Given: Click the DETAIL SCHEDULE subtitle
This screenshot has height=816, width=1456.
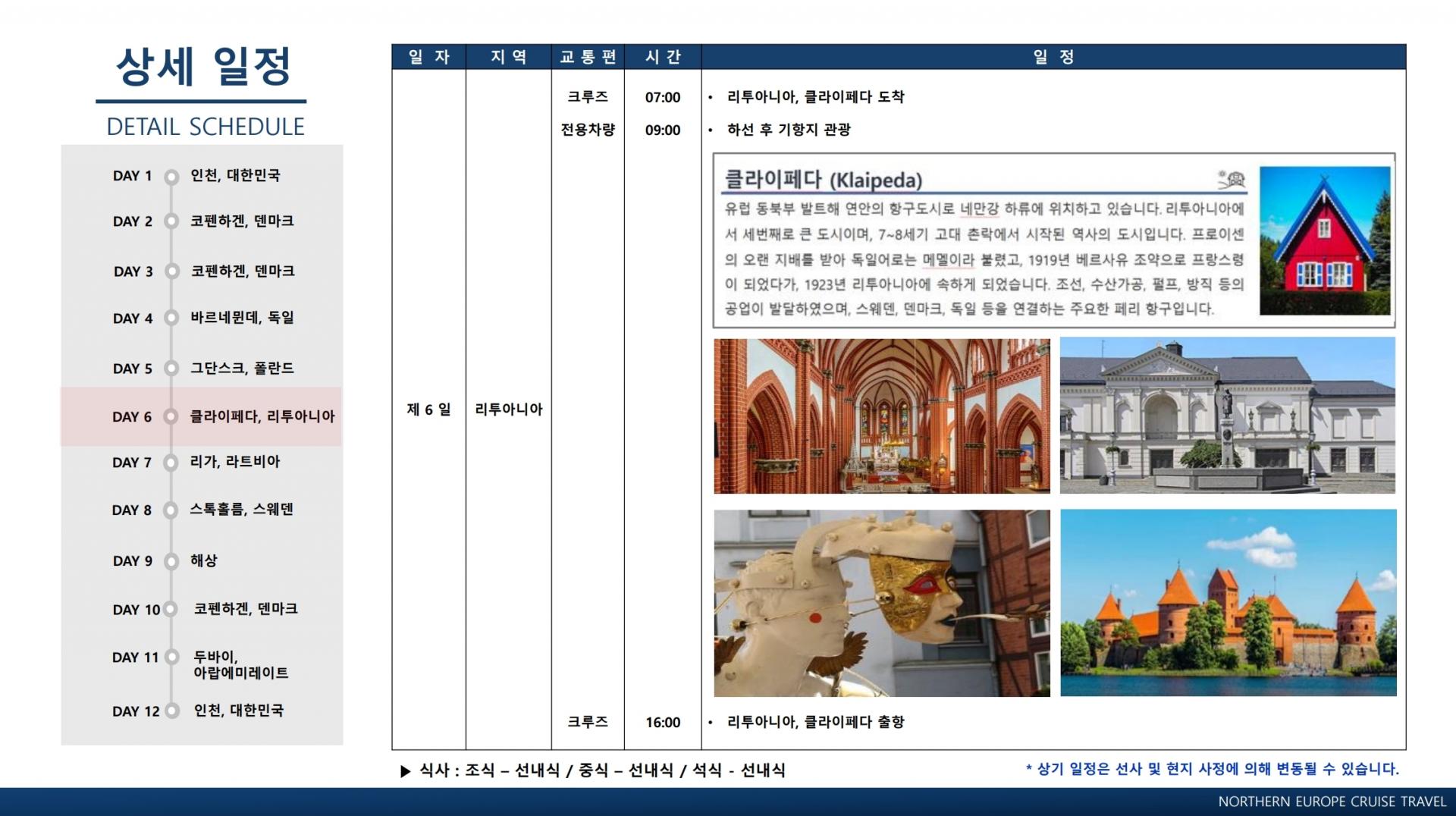Looking at the screenshot, I should pos(205,127).
